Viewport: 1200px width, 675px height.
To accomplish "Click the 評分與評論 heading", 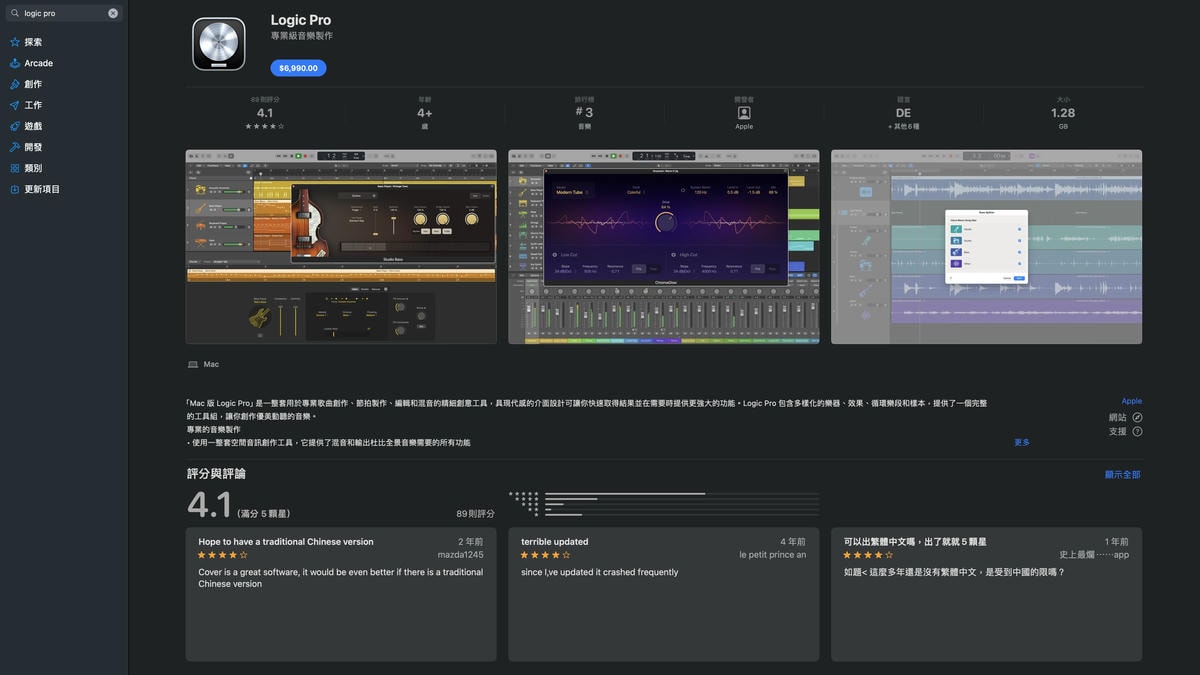I will [x=216, y=474].
